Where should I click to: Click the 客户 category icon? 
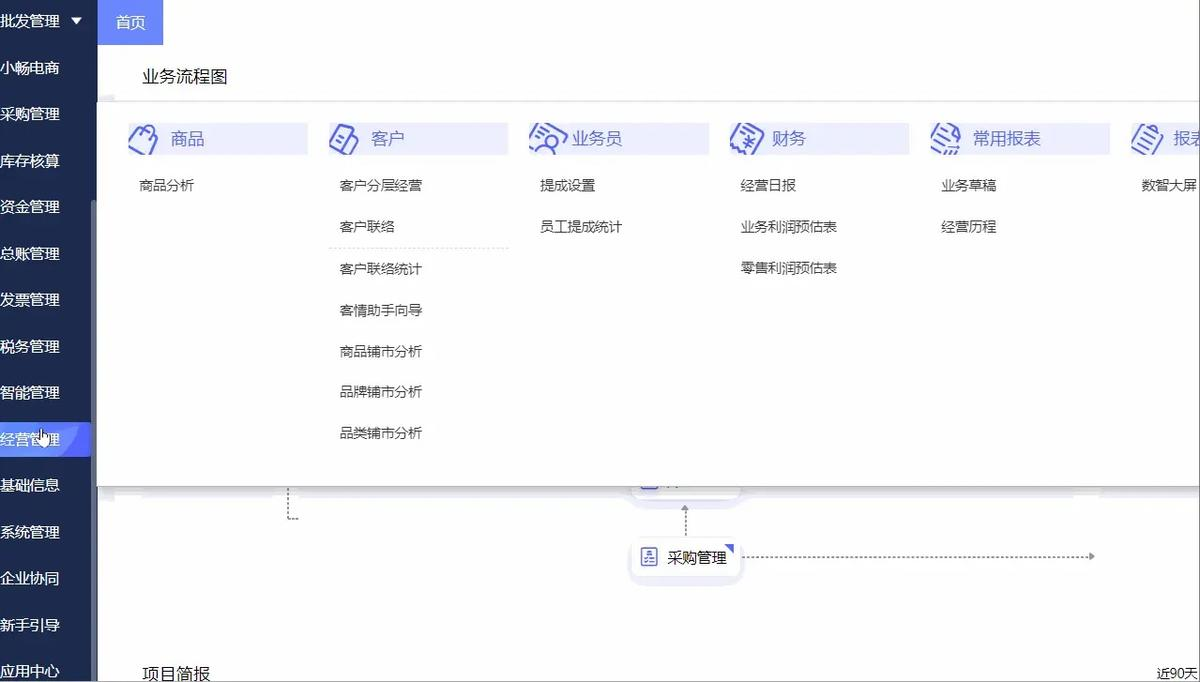(x=343, y=139)
